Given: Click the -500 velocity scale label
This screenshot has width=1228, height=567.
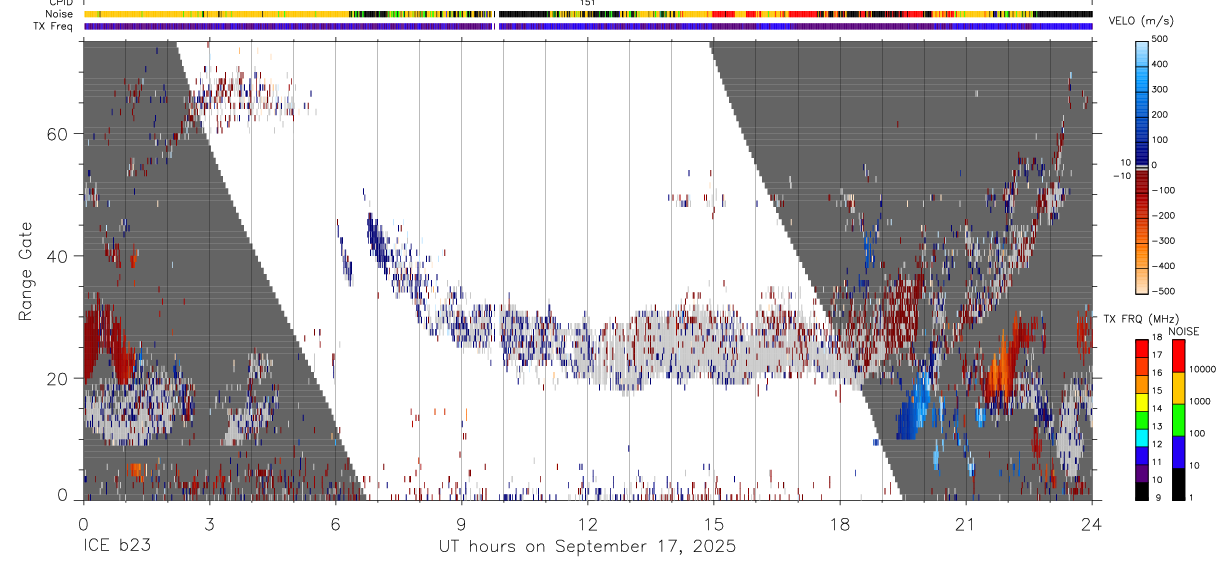Looking at the screenshot, I should [1165, 291].
